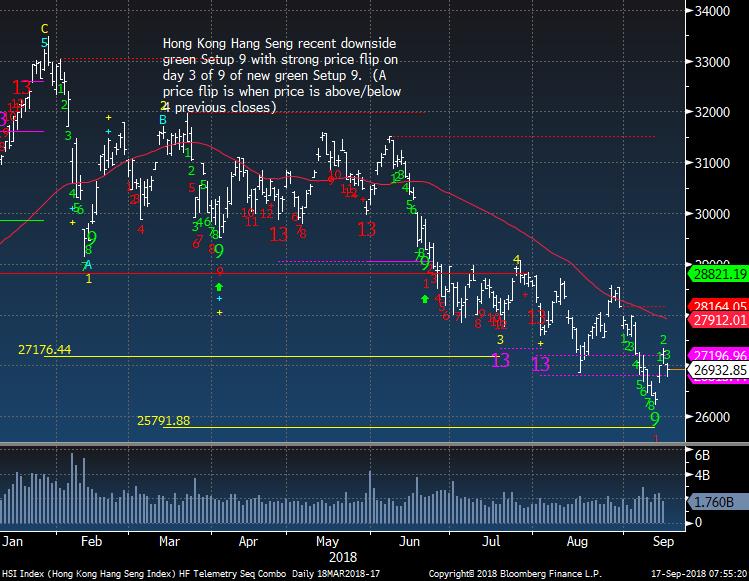Click the large green 9 marker in September
This screenshot has height=581, width=749.
(x=655, y=419)
